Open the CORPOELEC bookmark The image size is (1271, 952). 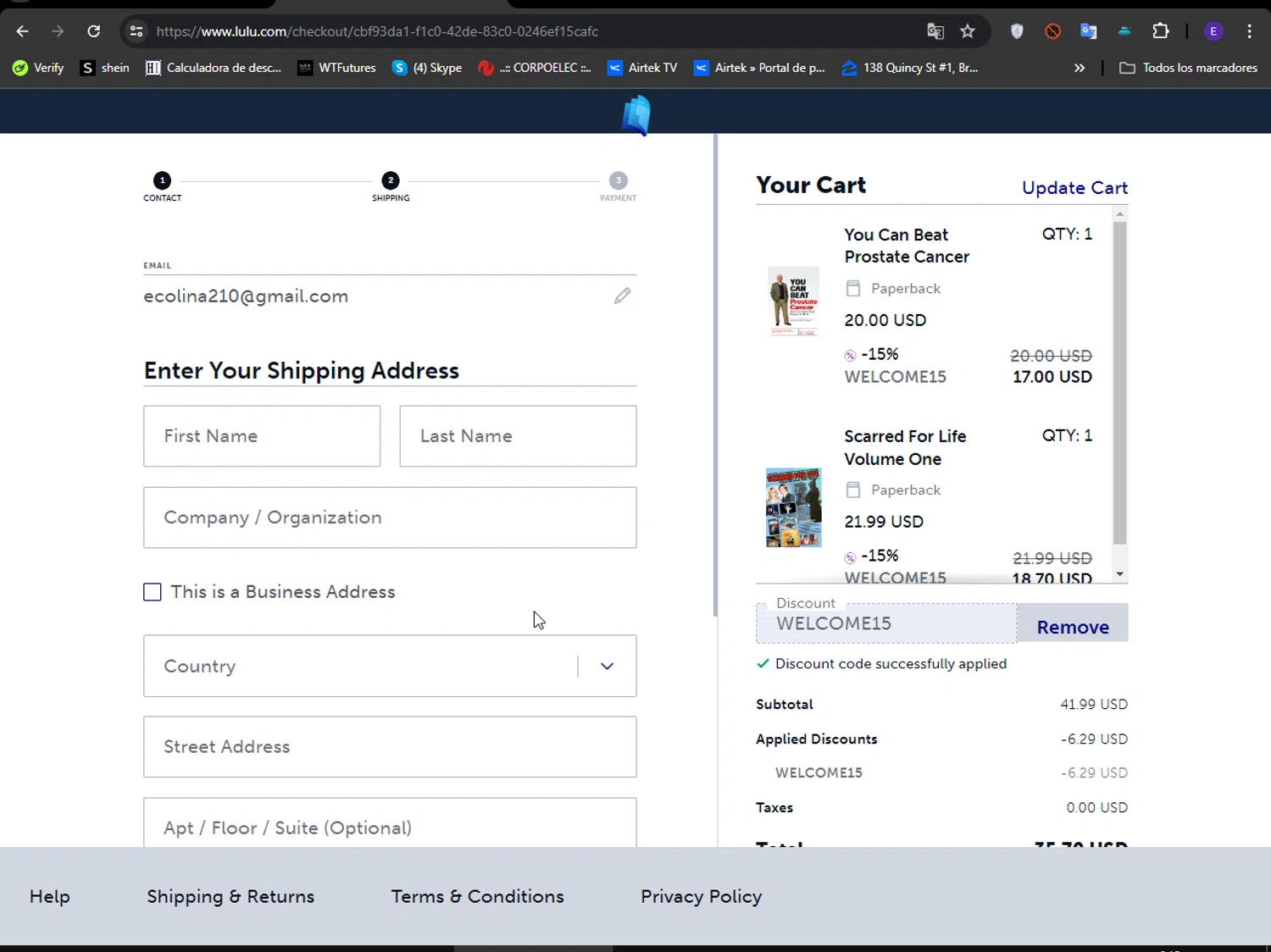[534, 68]
